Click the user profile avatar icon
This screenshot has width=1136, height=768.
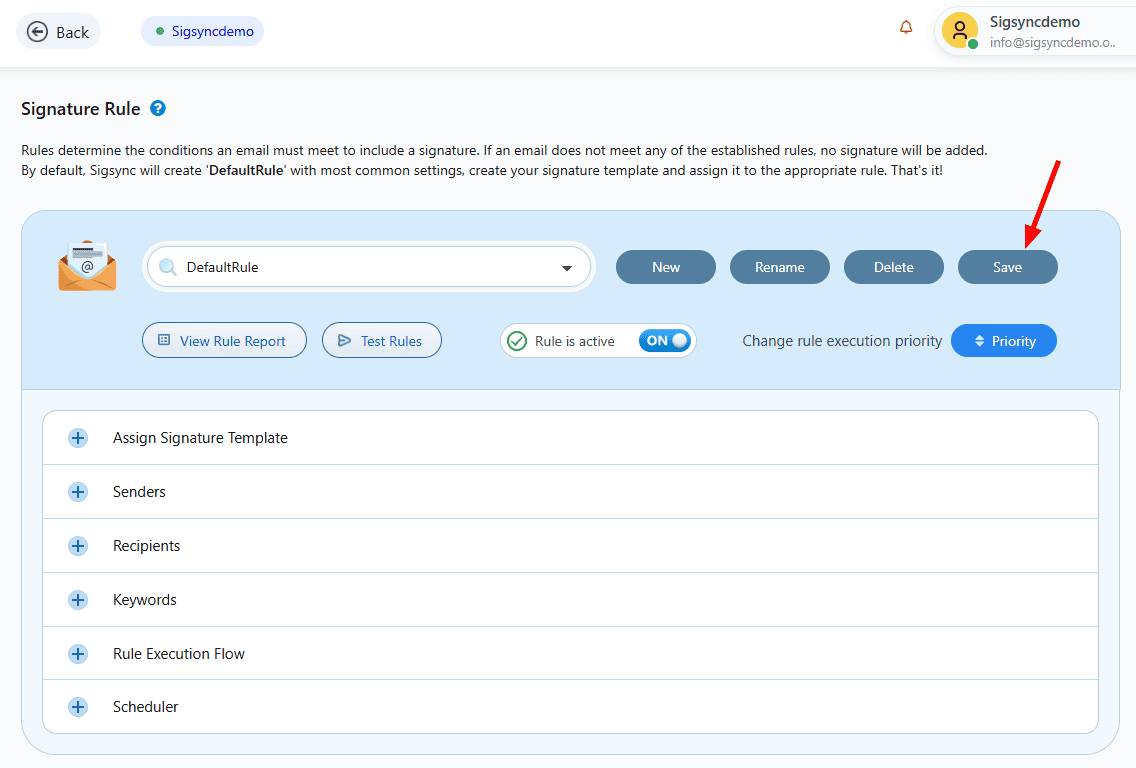coord(960,30)
